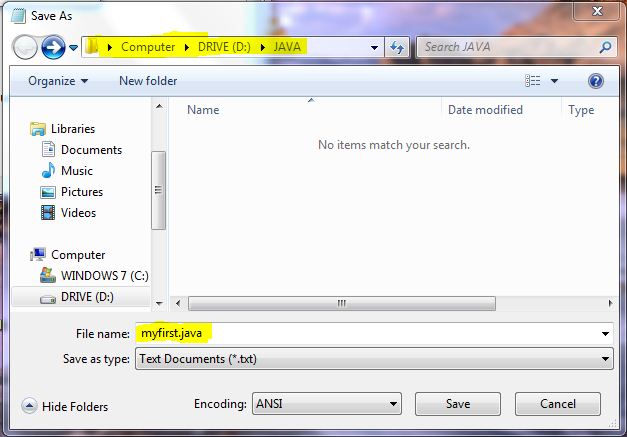Click the Pictures landscape icon

[48, 192]
